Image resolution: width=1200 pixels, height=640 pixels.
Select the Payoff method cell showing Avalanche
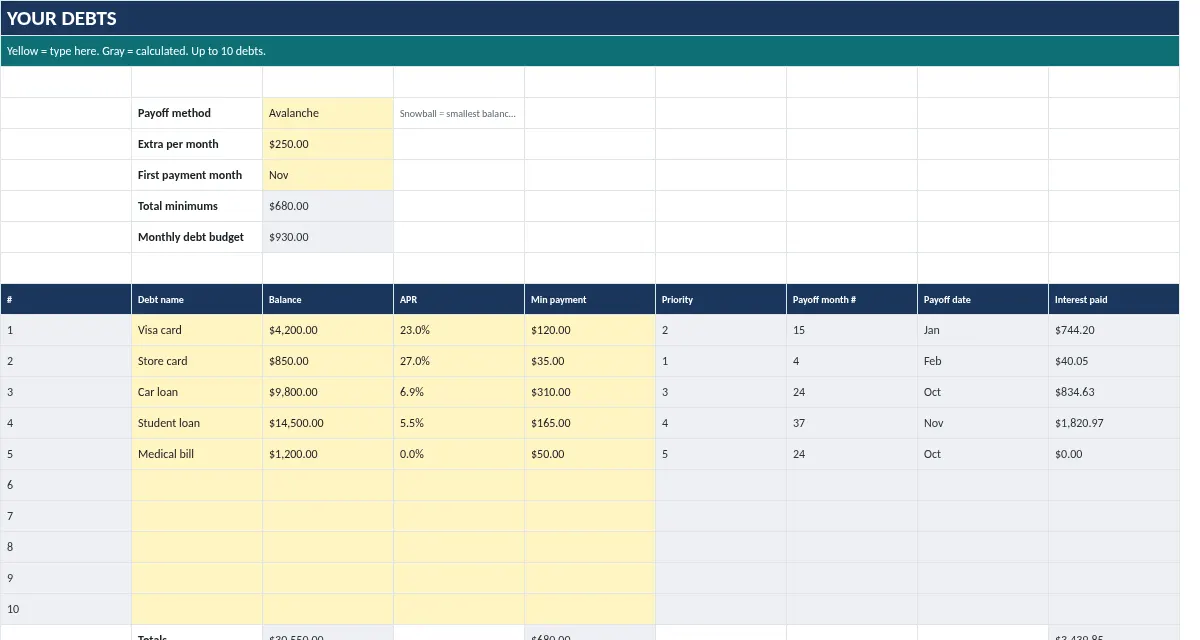328,113
